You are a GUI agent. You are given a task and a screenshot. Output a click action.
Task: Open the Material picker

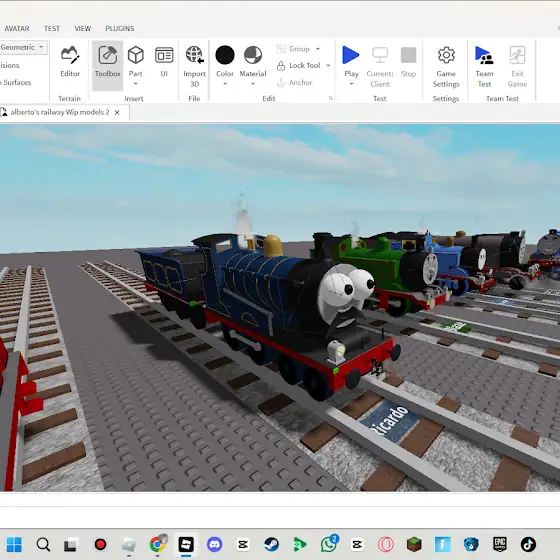253,61
